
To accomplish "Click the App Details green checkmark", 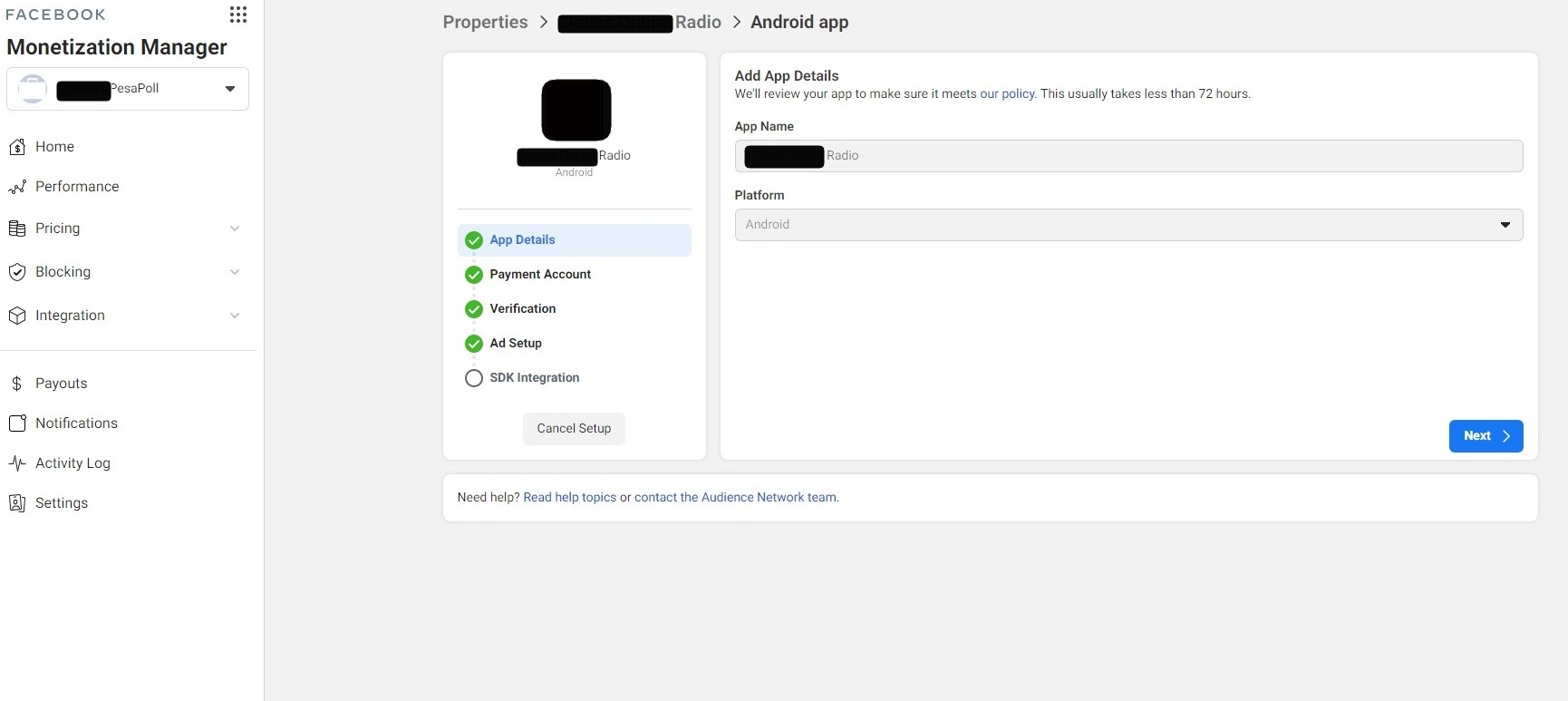I will pyautogui.click(x=473, y=240).
